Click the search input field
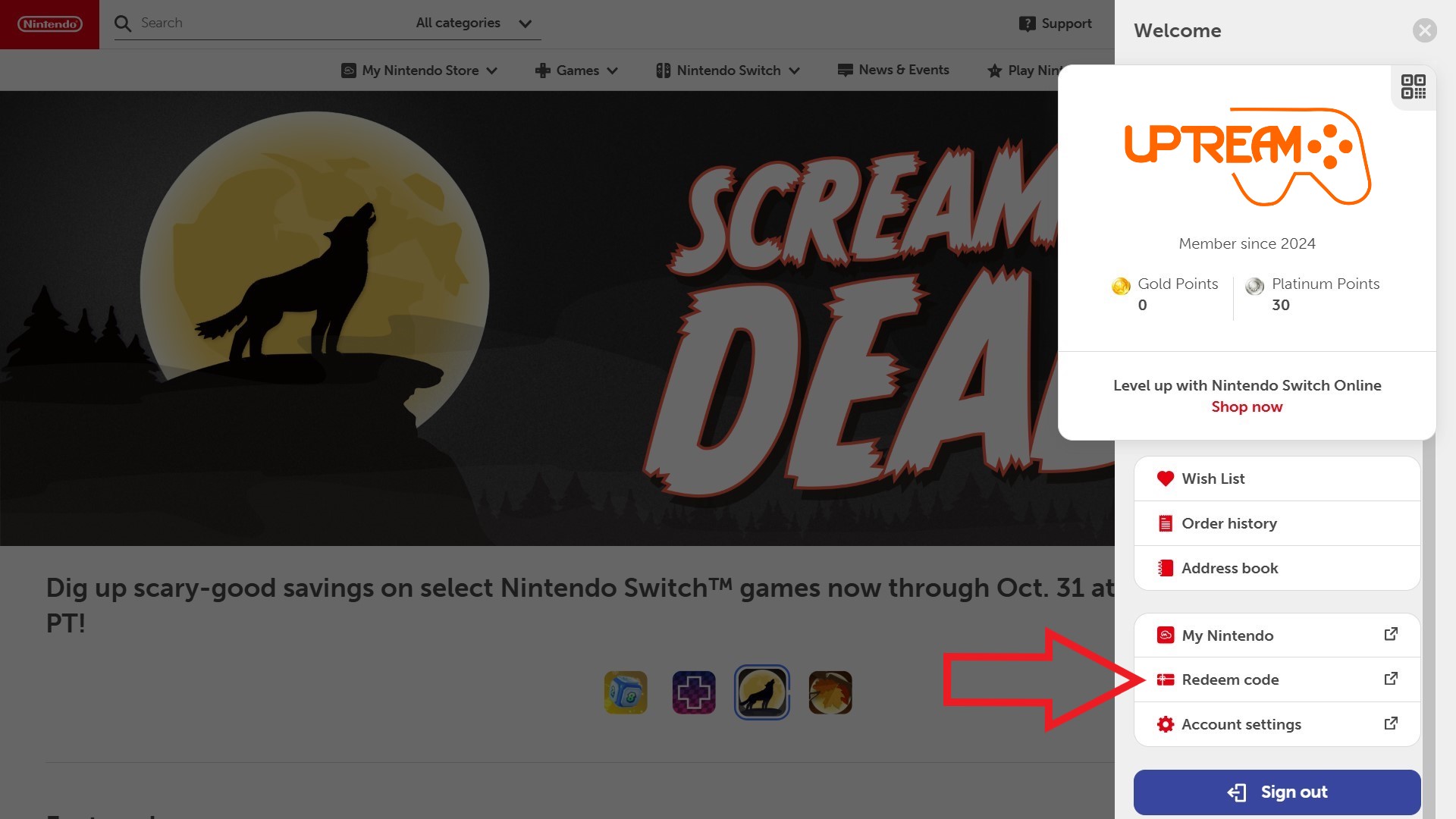Screen dimensions: 1456x819 click(x=271, y=23)
